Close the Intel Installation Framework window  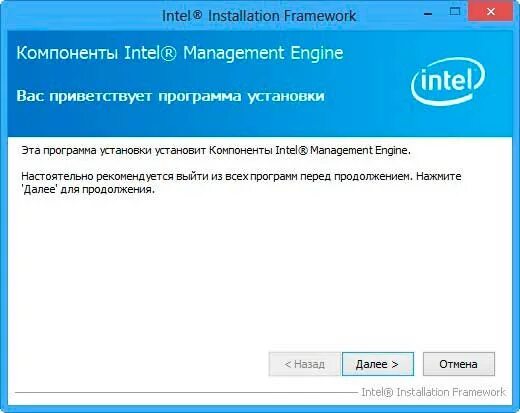490,12
